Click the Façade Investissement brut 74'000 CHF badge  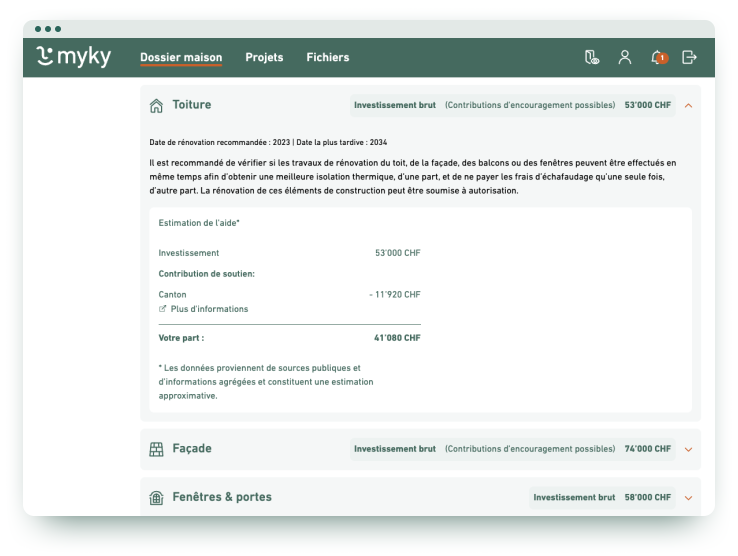coord(513,449)
